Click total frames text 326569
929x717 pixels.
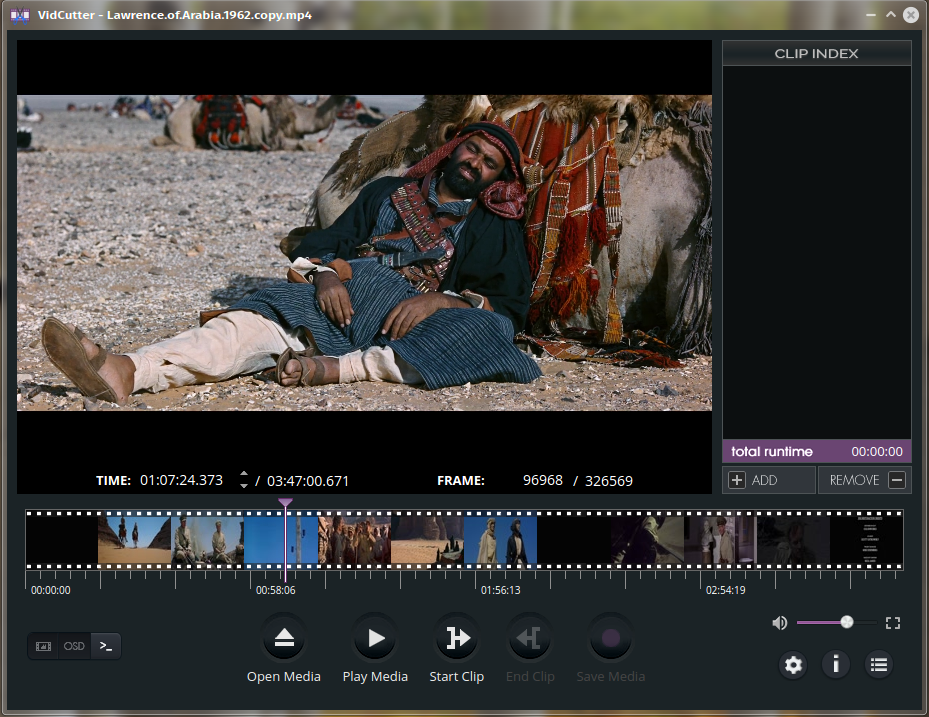coord(608,481)
